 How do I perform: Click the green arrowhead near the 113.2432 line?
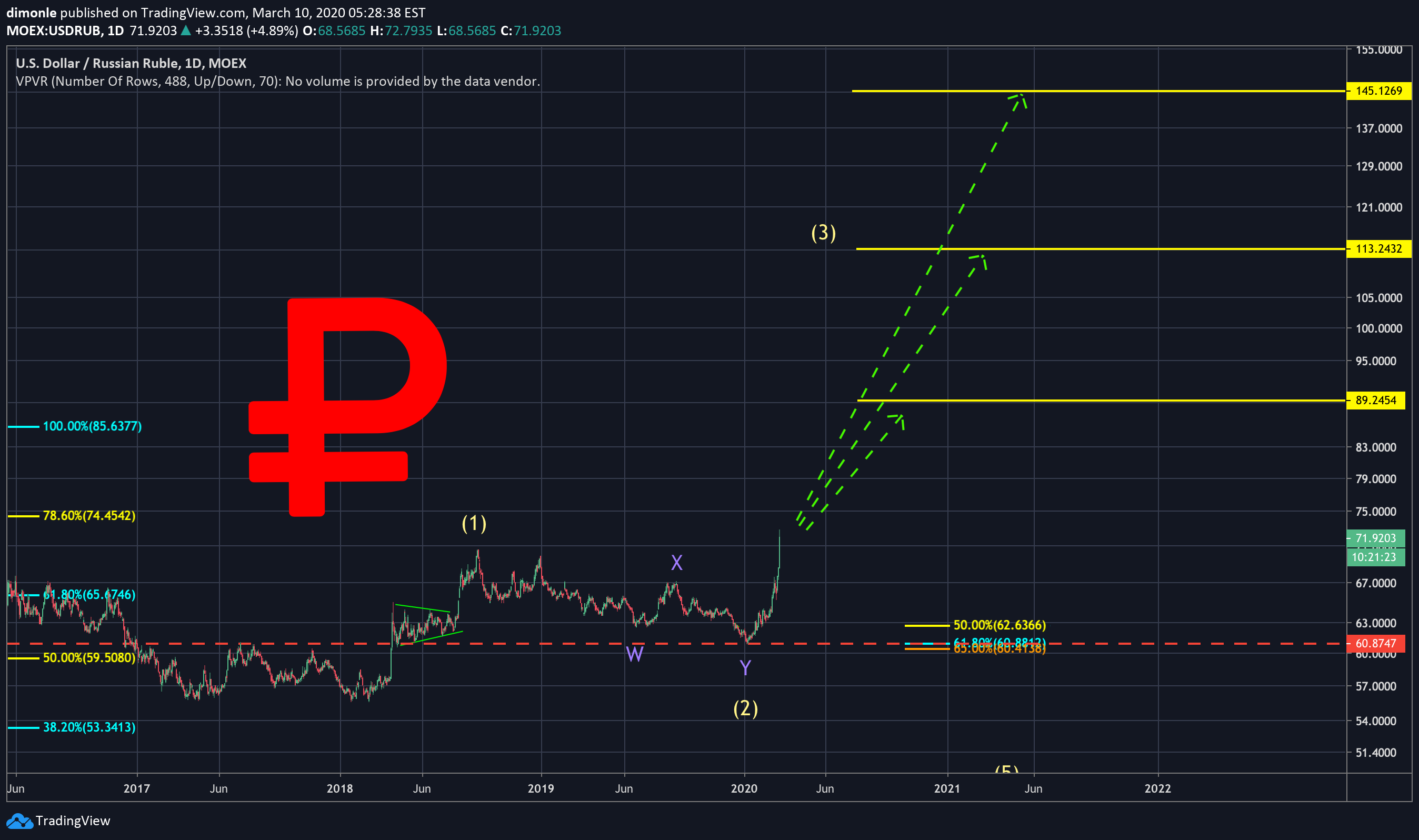pos(982,258)
